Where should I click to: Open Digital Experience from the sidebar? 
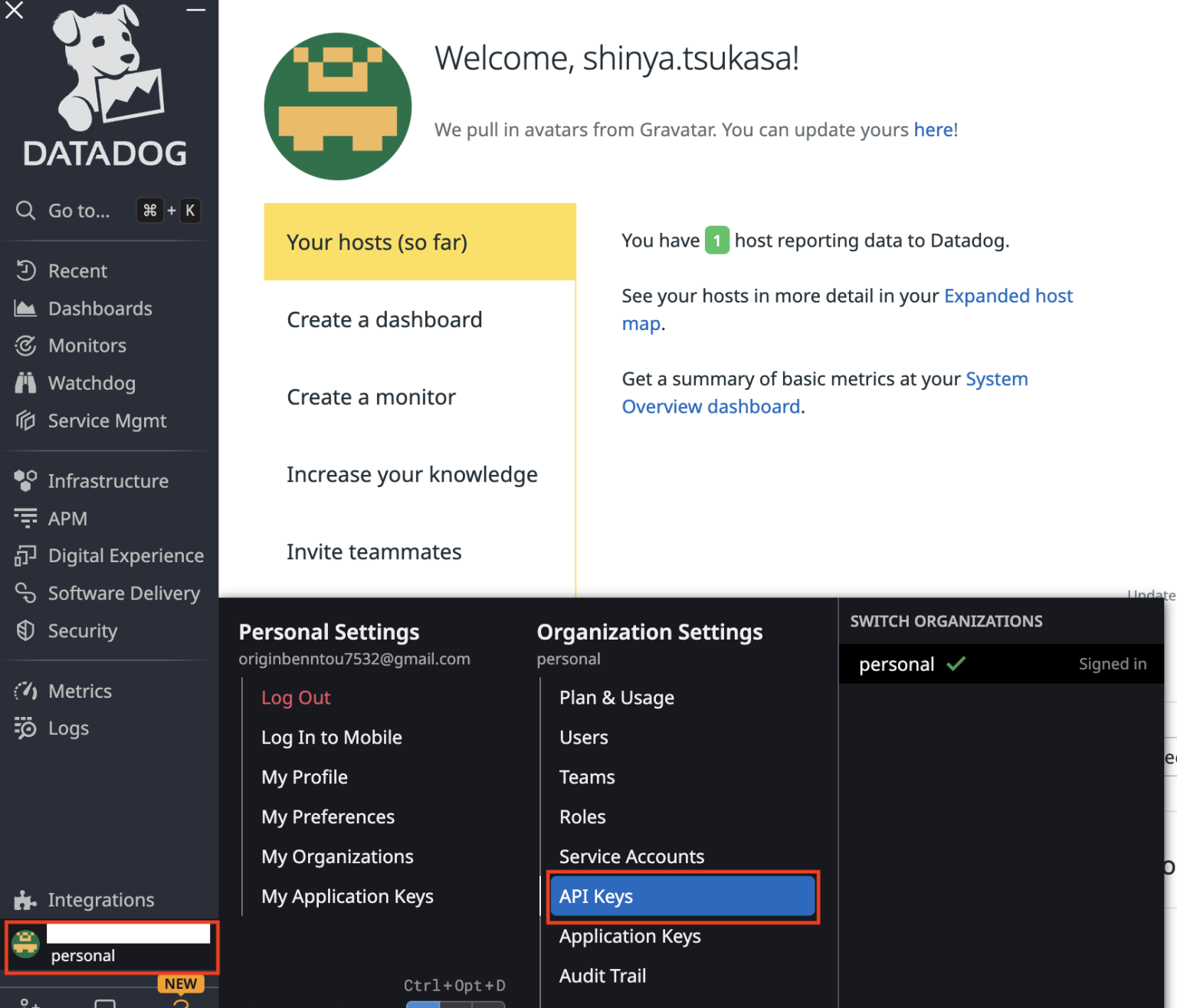coord(126,555)
